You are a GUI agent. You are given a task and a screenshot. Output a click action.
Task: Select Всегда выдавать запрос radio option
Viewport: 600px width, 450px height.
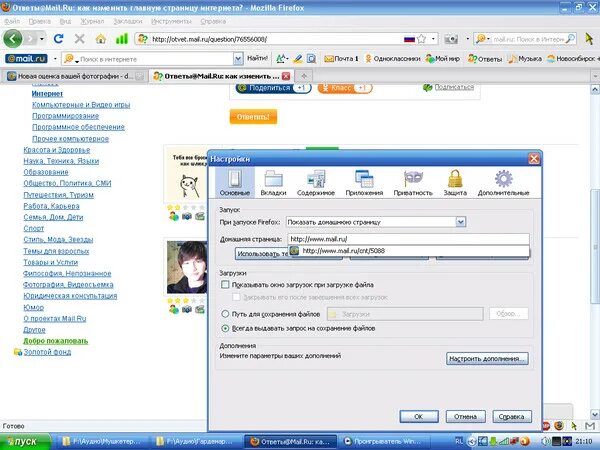[x=225, y=328]
